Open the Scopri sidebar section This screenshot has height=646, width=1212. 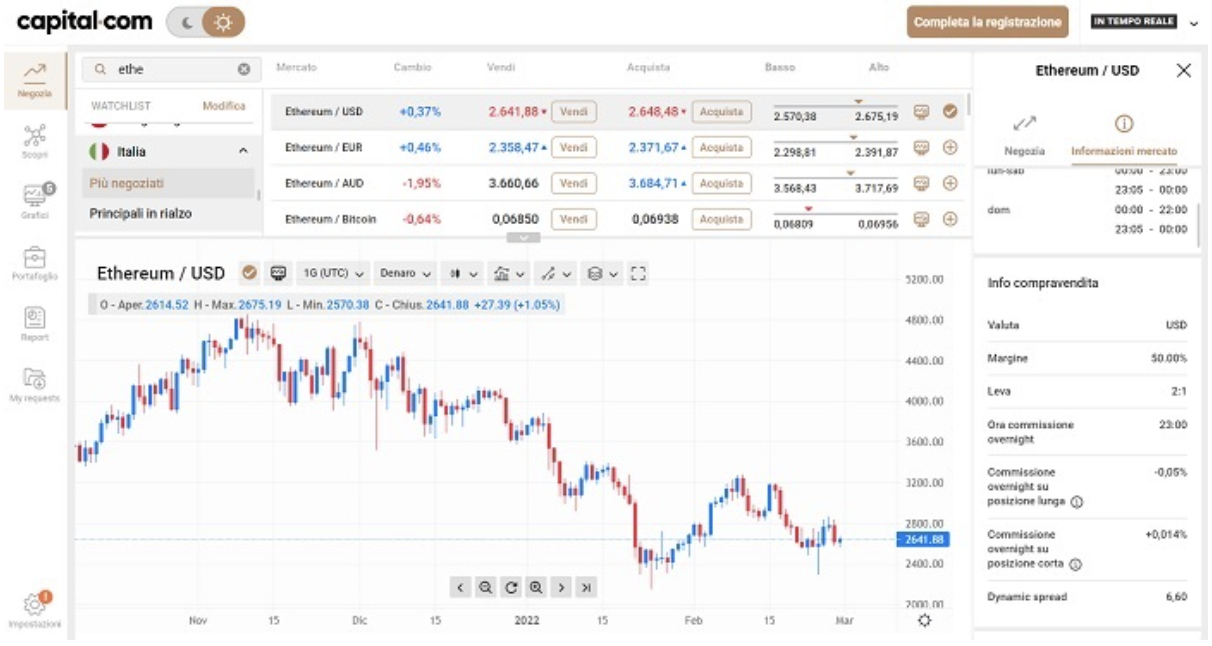pyautogui.click(x=35, y=140)
